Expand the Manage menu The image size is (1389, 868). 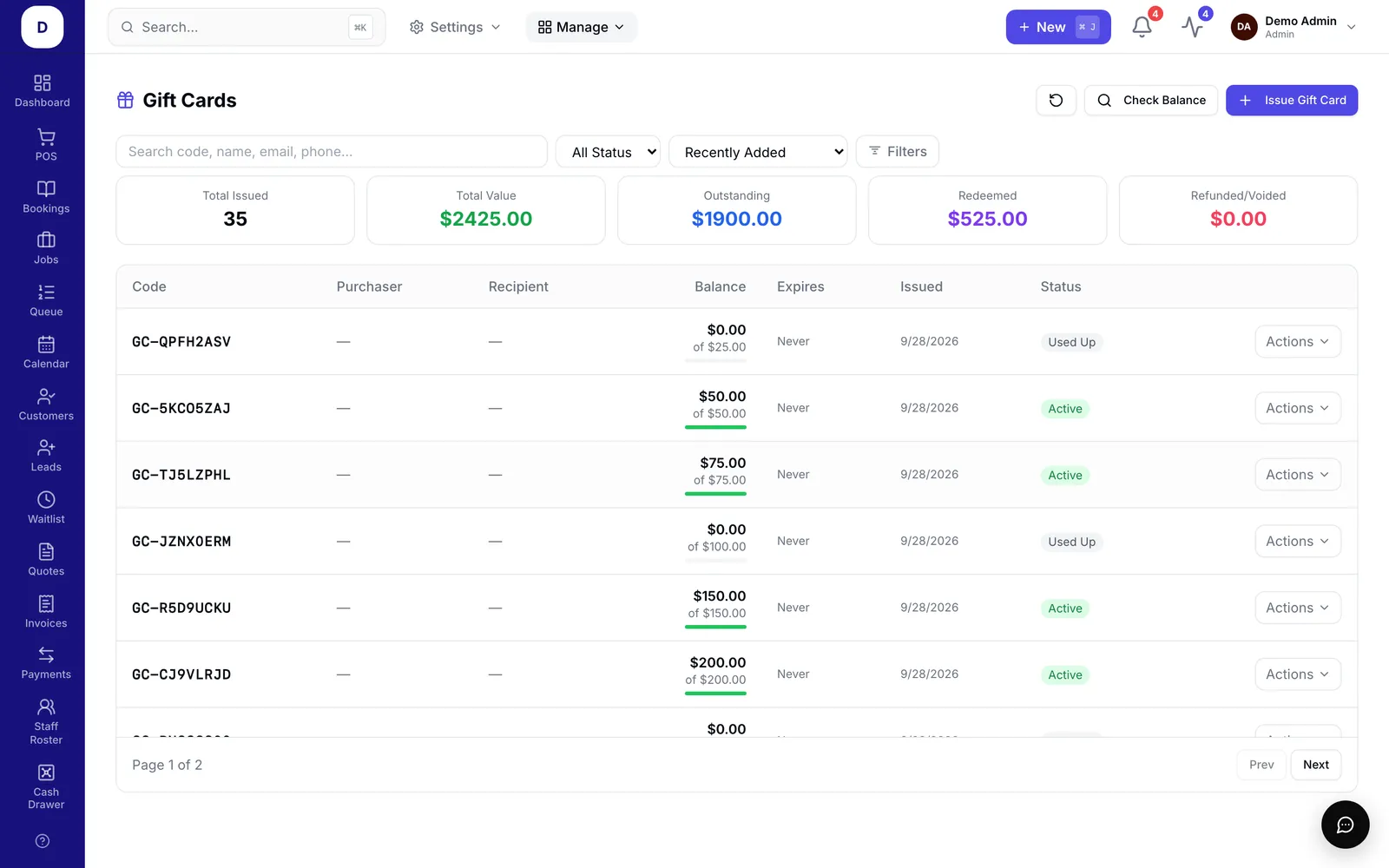click(x=581, y=27)
